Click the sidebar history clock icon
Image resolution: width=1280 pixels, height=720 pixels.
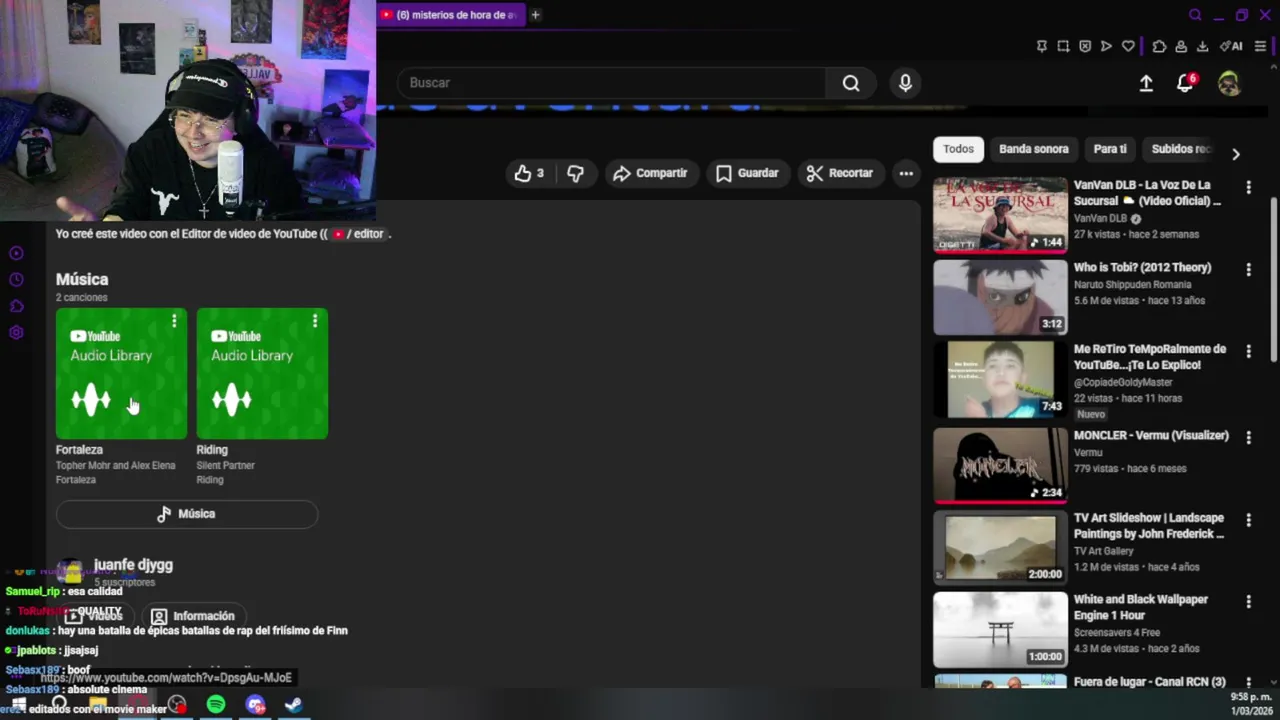pyautogui.click(x=16, y=280)
